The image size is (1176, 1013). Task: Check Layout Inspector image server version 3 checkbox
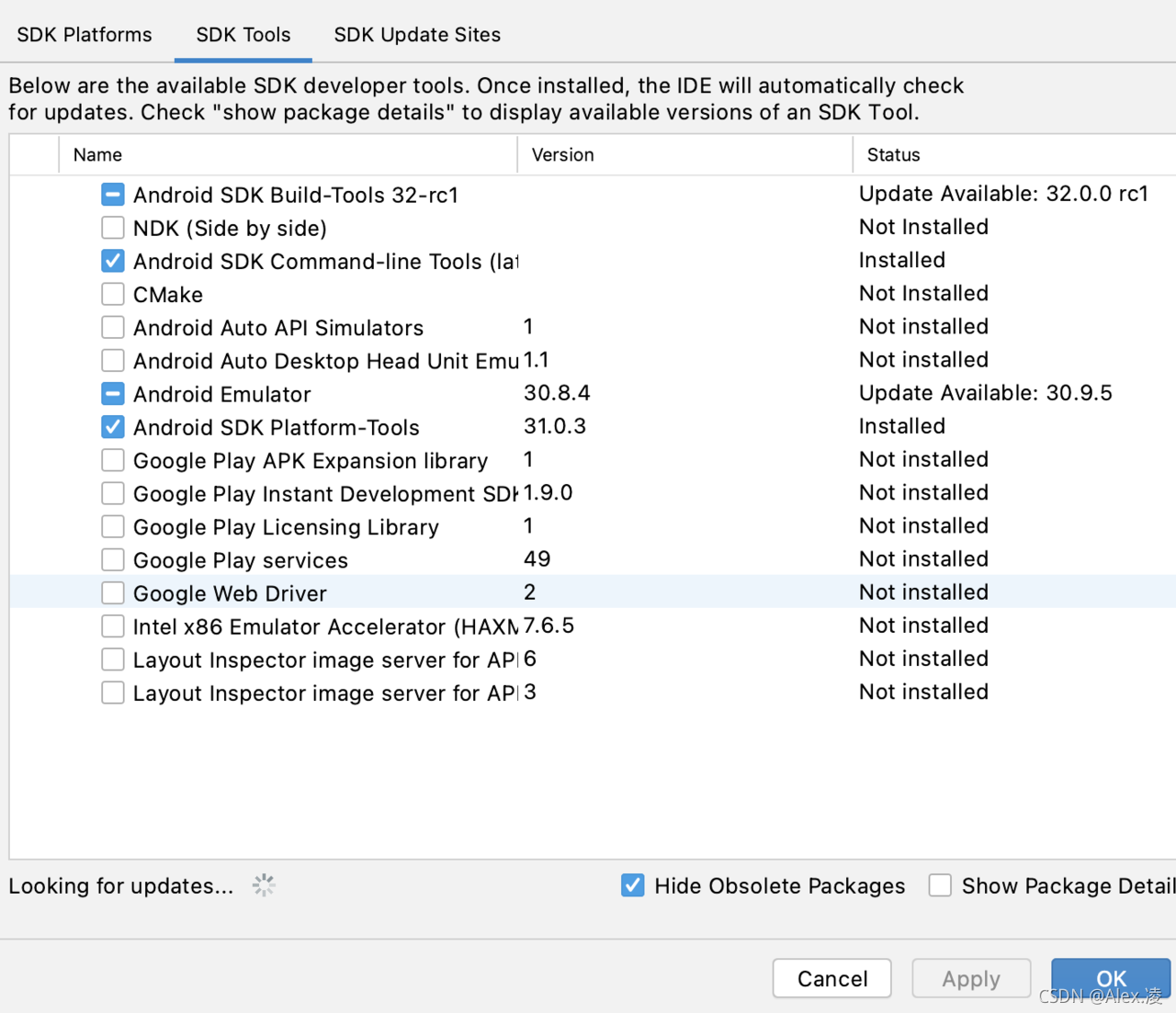pos(113,692)
